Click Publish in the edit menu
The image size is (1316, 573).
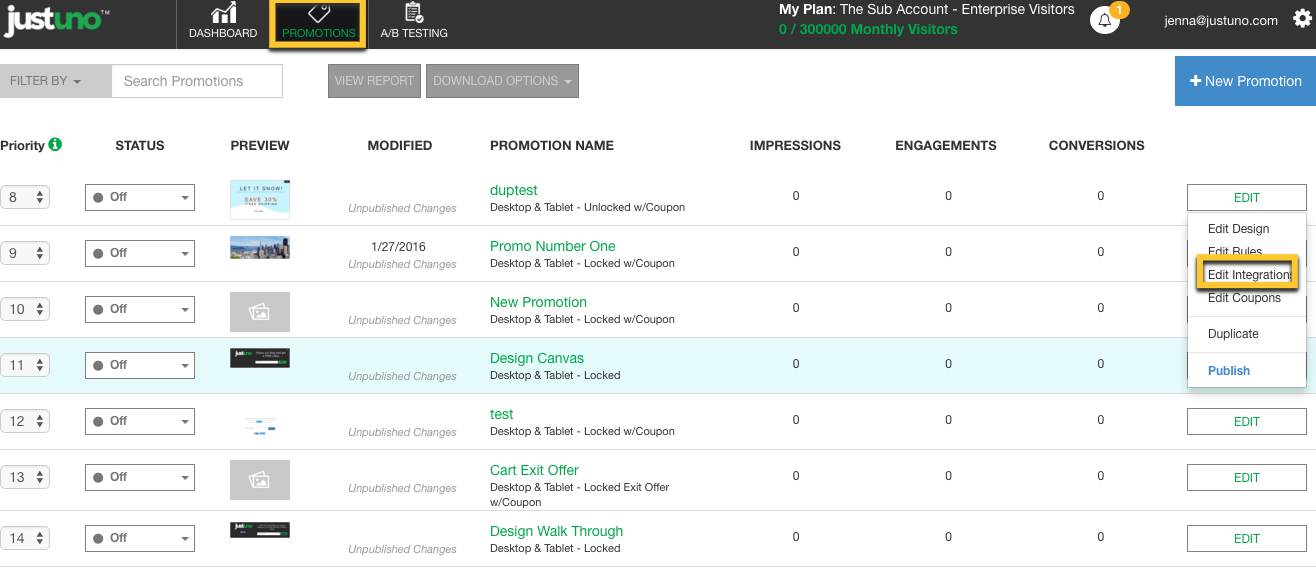(x=1229, y=370)
